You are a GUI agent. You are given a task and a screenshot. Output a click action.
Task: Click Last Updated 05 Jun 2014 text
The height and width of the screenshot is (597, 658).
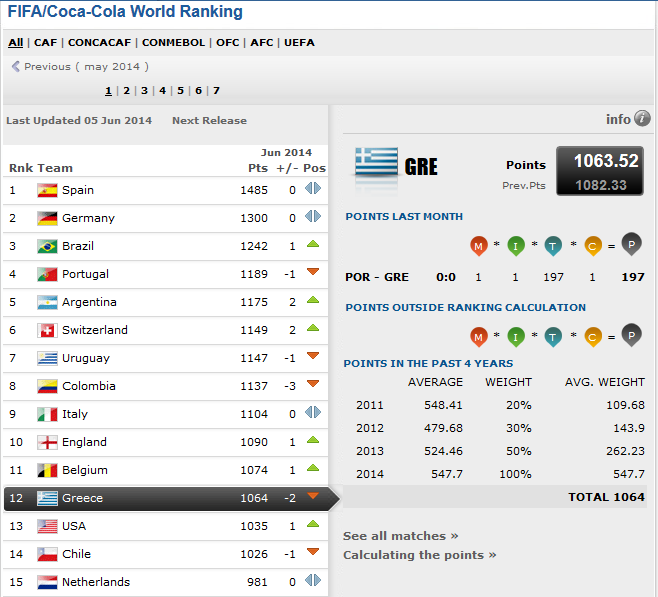tap(79, 120)
